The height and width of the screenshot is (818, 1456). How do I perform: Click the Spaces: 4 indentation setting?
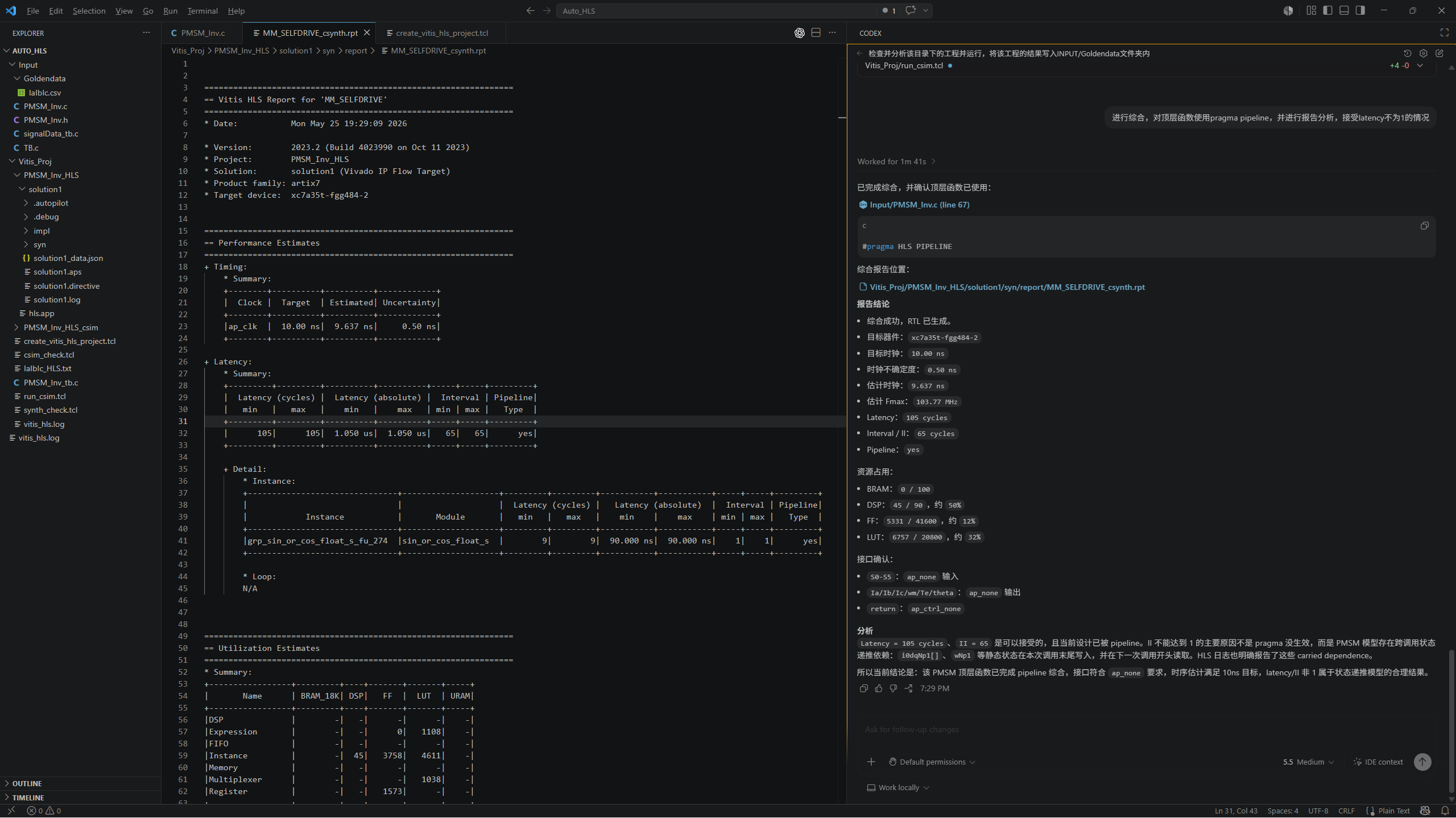click(x=1283, y=811)
